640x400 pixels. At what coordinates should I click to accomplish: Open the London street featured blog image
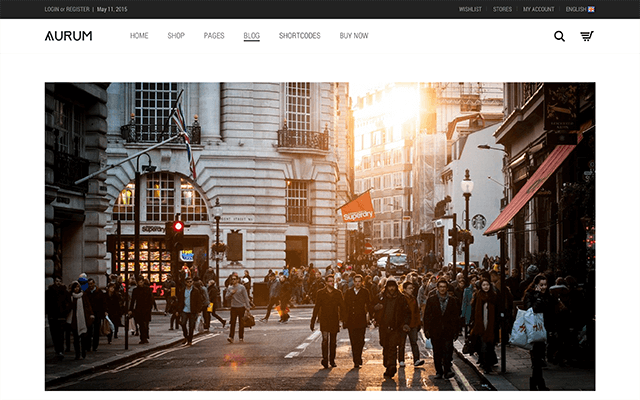[320, 236]
